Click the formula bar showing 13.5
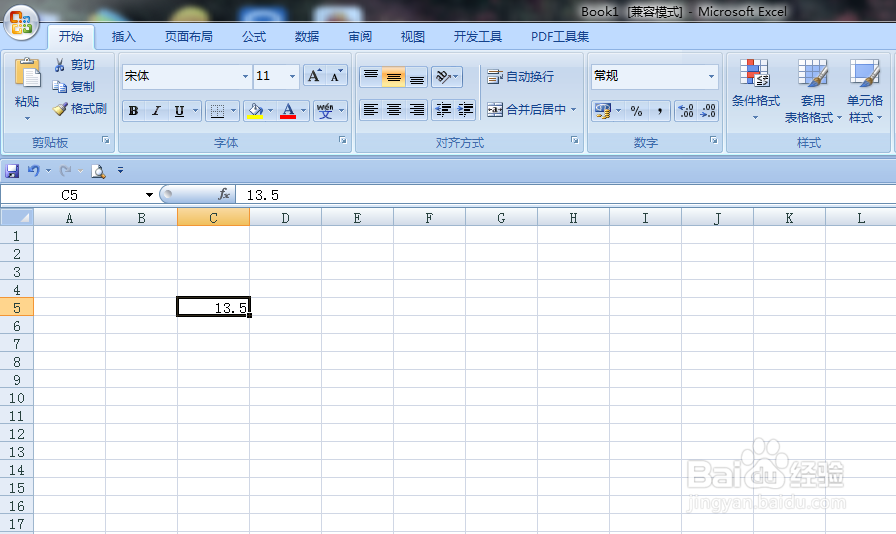The width and height of the screenshot is (896, 534). pyautogui.click(x=566, y=195)
